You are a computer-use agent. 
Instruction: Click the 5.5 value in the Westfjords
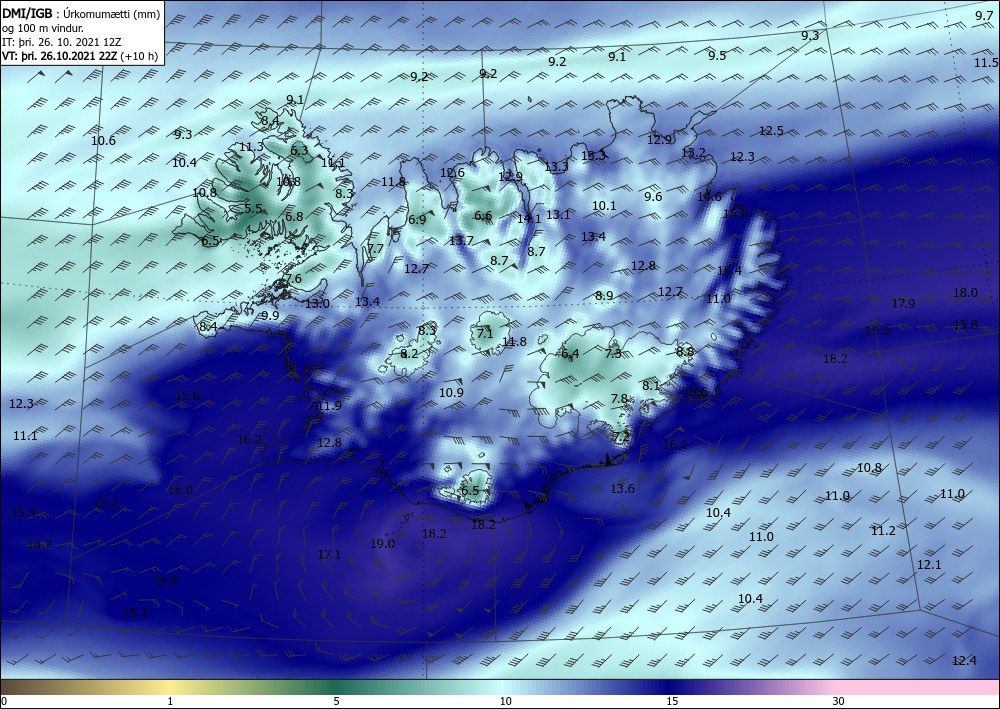click(253, 208)
